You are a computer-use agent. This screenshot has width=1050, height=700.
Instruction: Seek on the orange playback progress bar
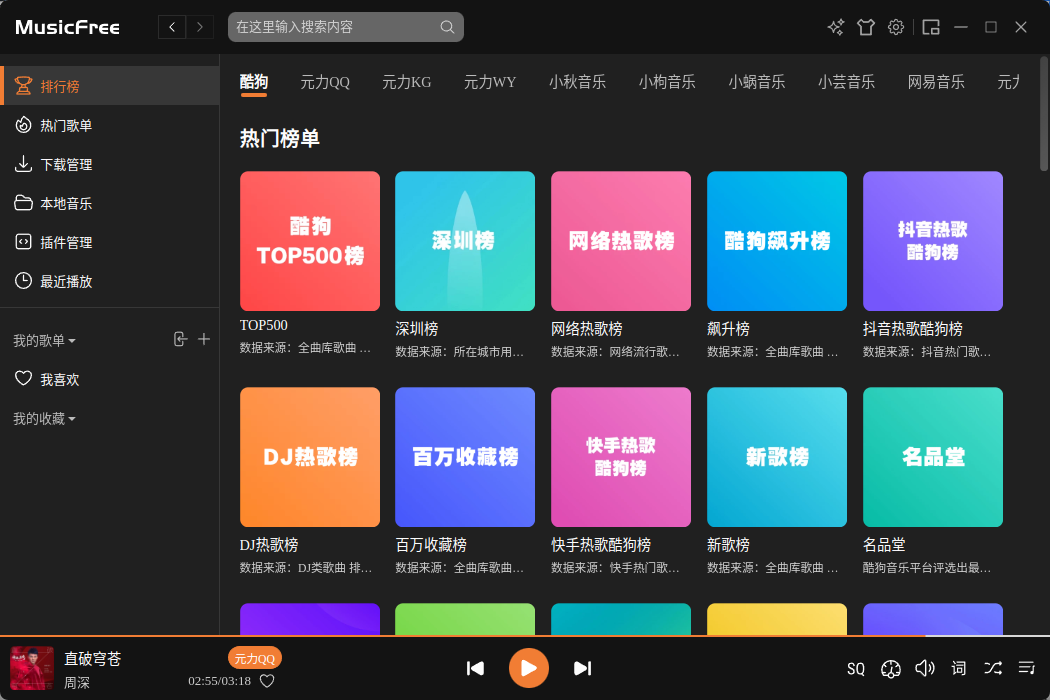(525, 635)
